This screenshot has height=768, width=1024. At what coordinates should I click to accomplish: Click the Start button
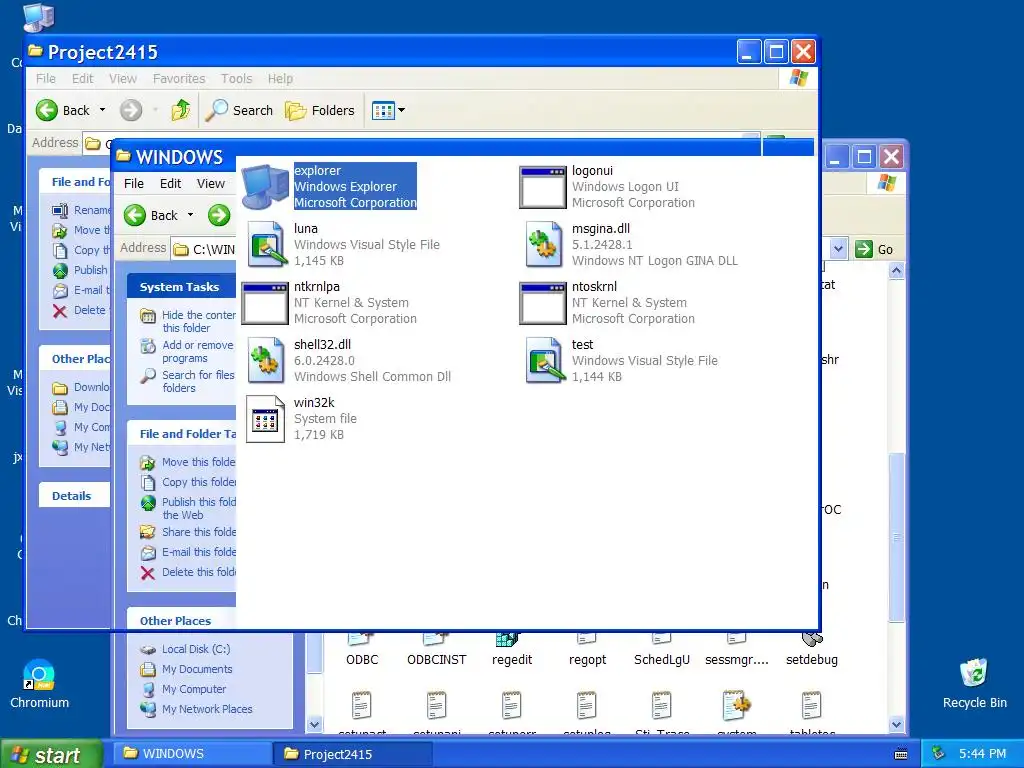51,754
